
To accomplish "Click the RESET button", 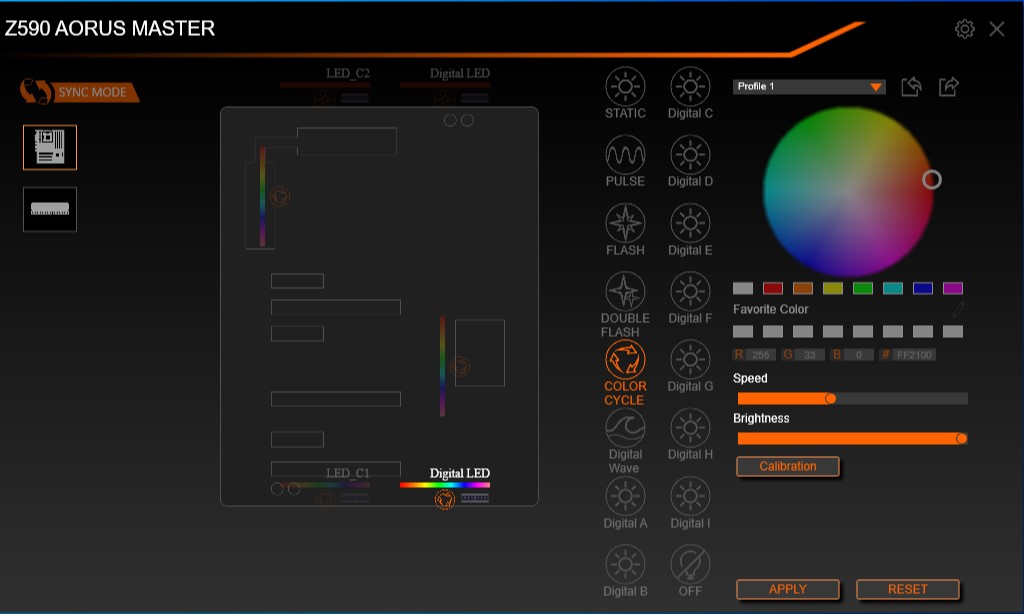I will point(908,589).
